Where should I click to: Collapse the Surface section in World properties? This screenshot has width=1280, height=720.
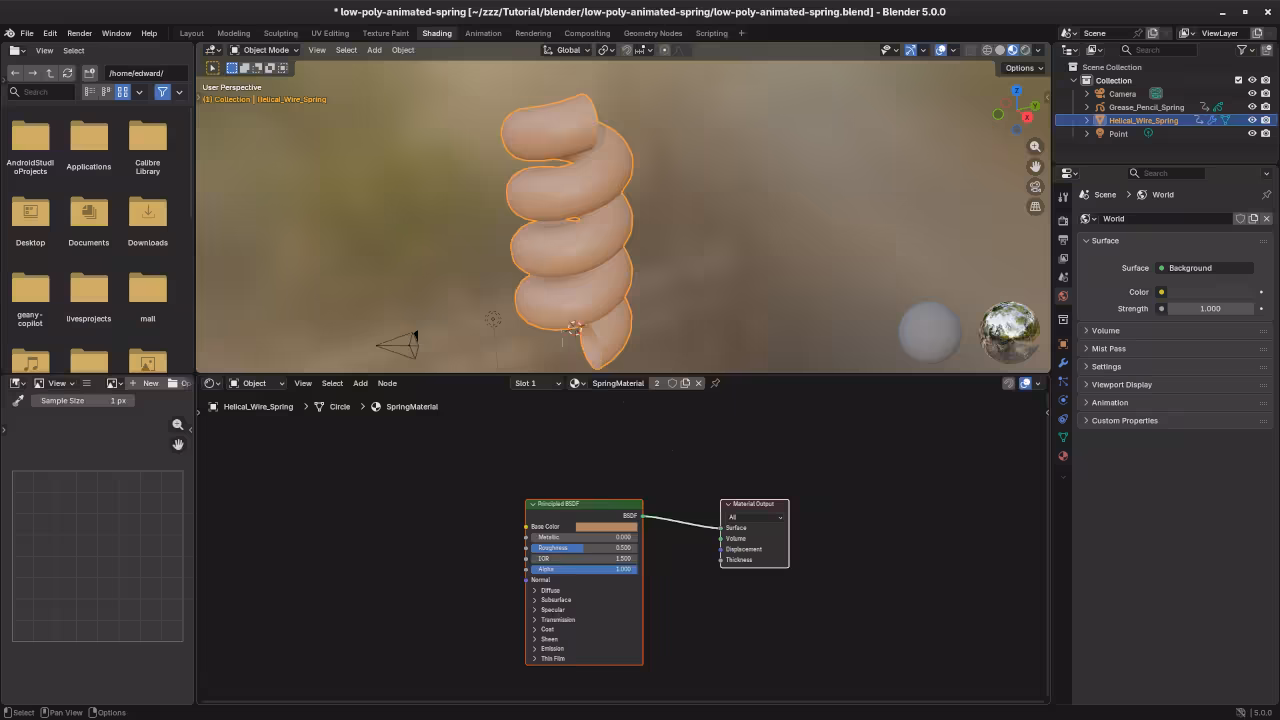[x=1086, y=240]
